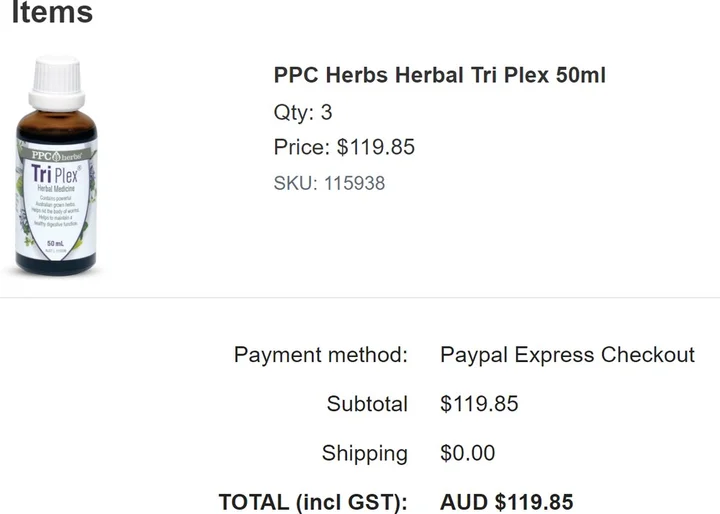This screenshot has height=514, width=720.
Task: Click the horizontal divider below the item
Action: (x=360, y=297)
